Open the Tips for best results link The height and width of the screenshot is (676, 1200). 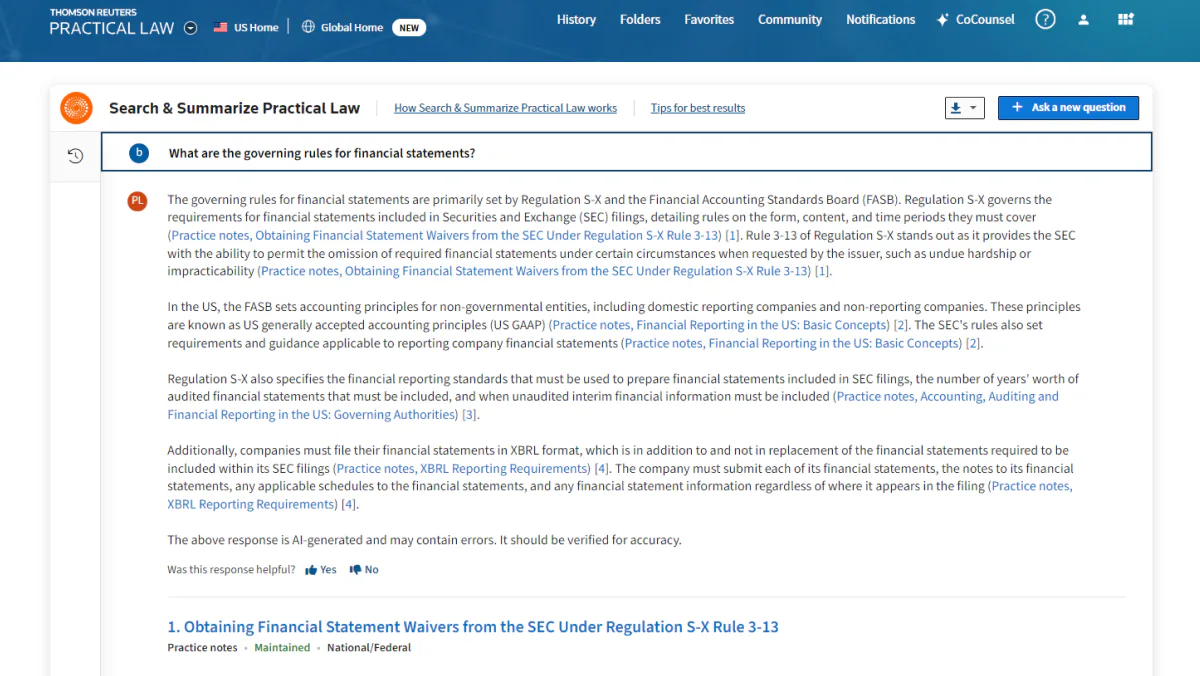coord(698,107)
